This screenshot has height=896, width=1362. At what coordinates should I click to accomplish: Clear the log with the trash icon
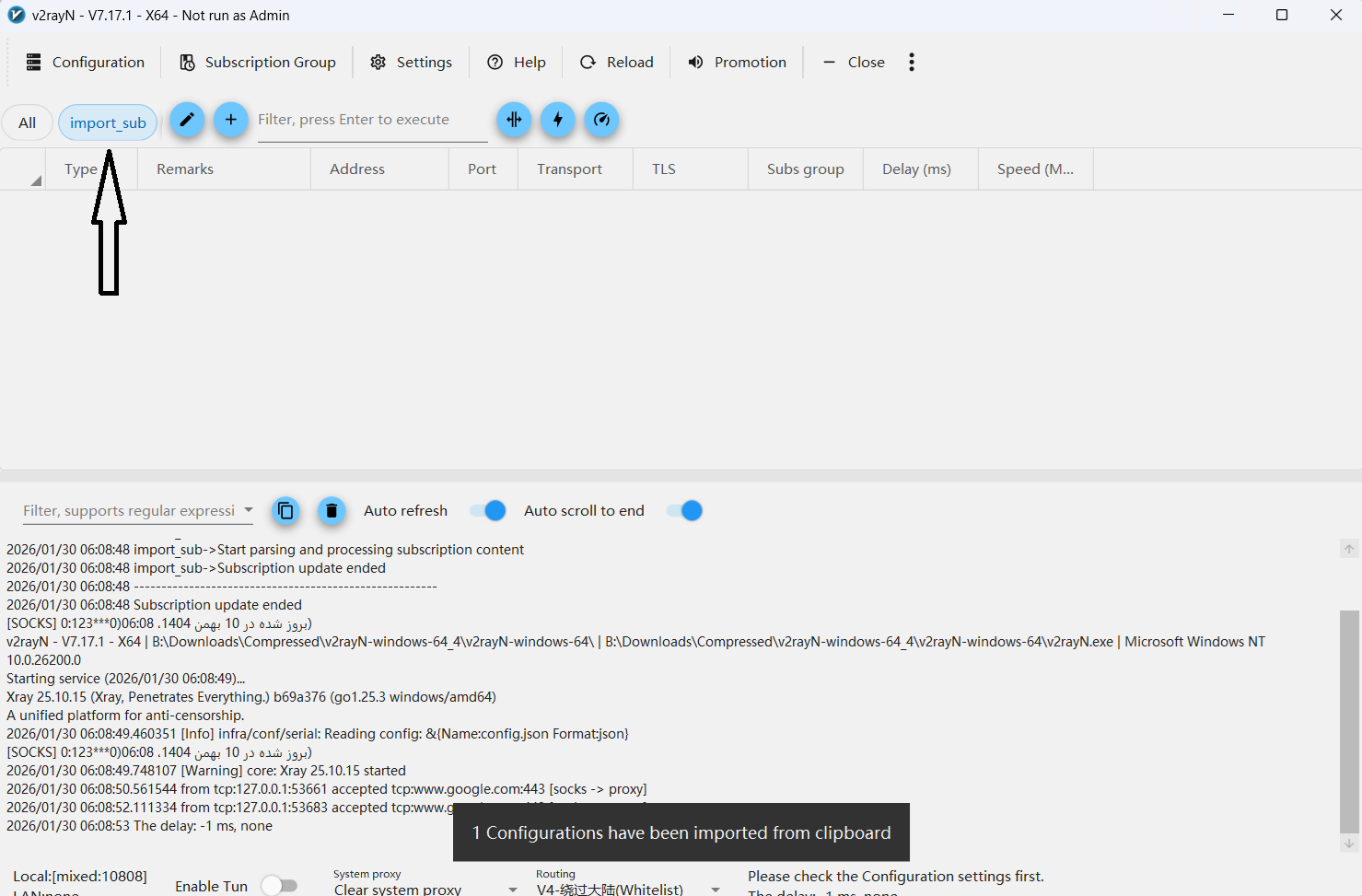click(332, 510)
